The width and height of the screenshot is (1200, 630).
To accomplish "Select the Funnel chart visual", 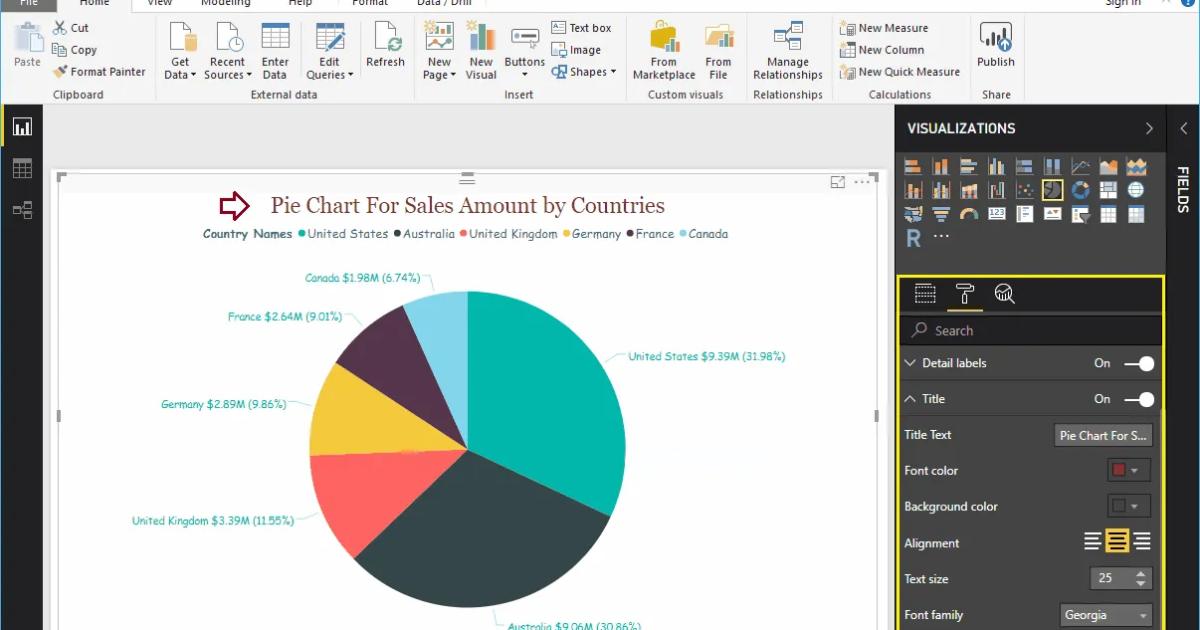I will 941,214.
